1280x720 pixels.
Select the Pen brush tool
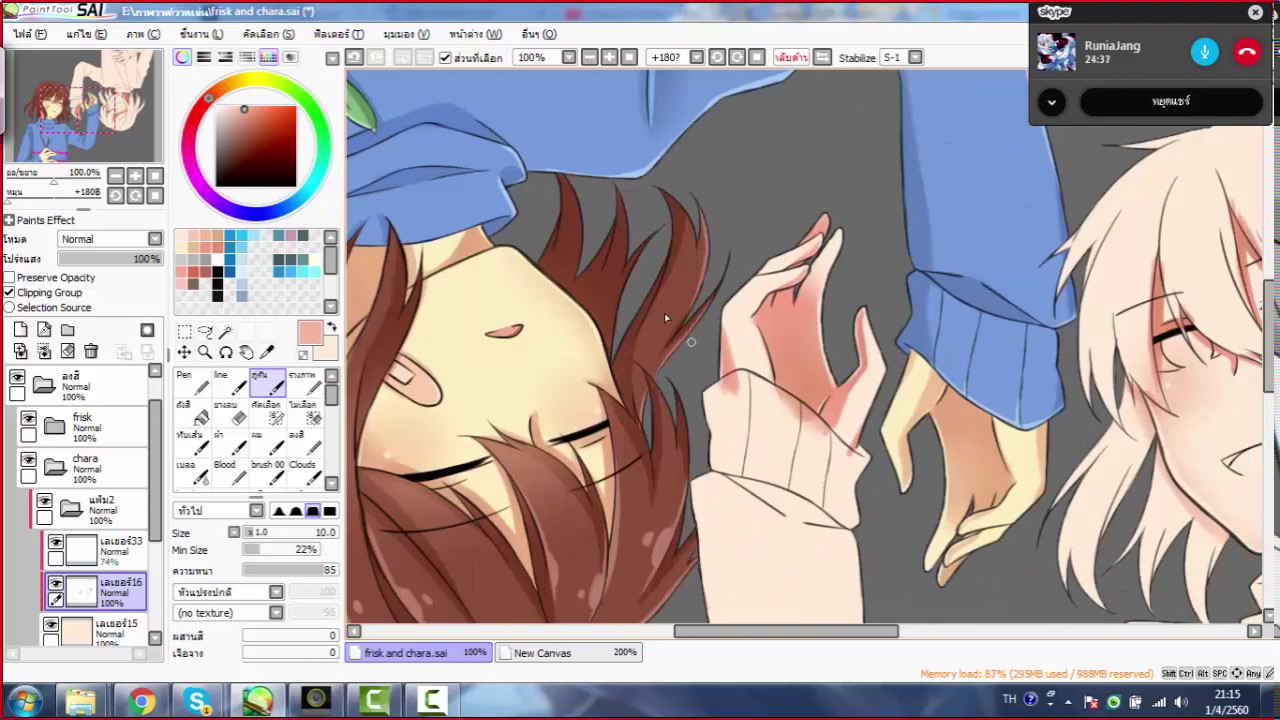(x=191, y=383)
